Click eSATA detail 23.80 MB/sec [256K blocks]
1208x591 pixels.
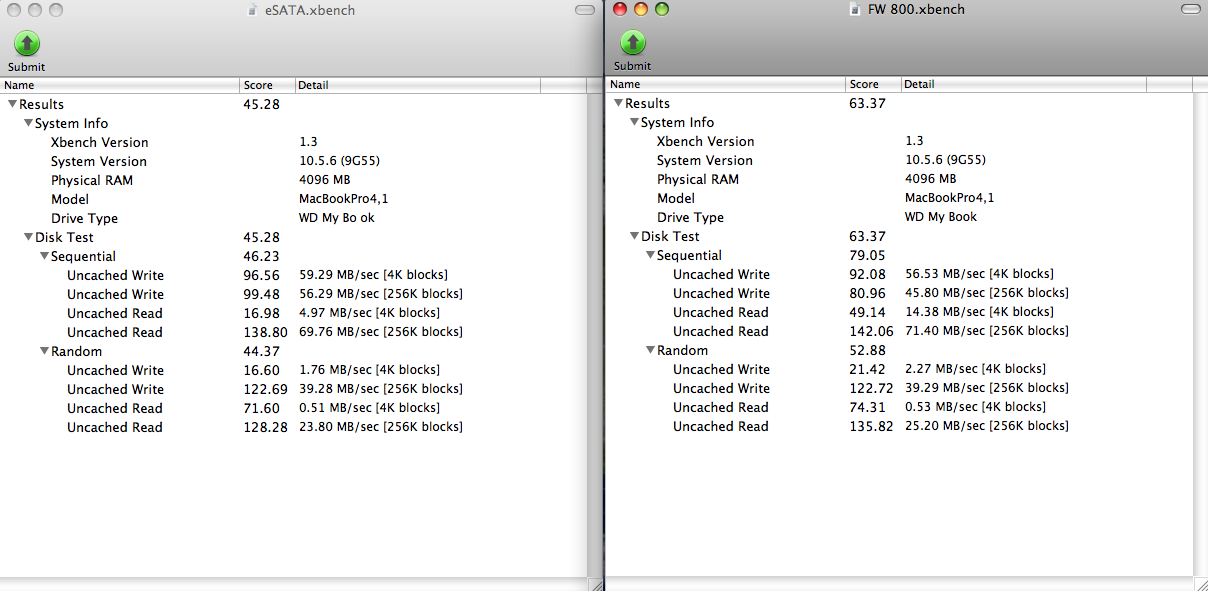[x=381, y=427]
